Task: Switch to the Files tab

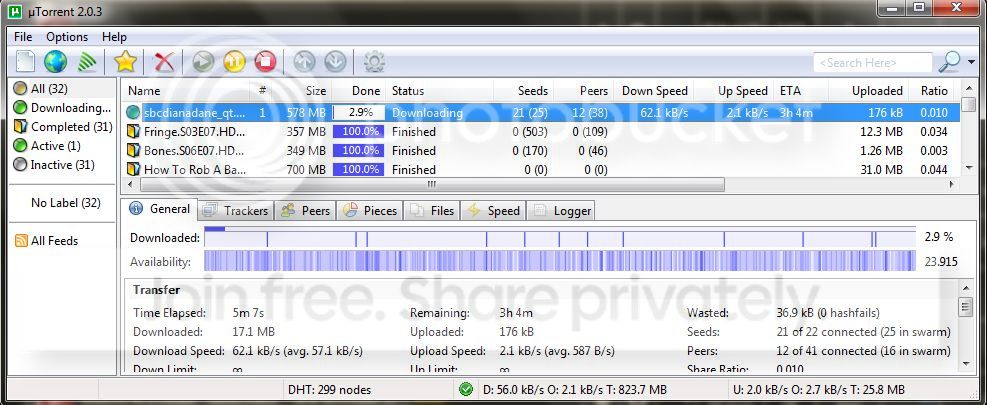Action: point(432,210)
